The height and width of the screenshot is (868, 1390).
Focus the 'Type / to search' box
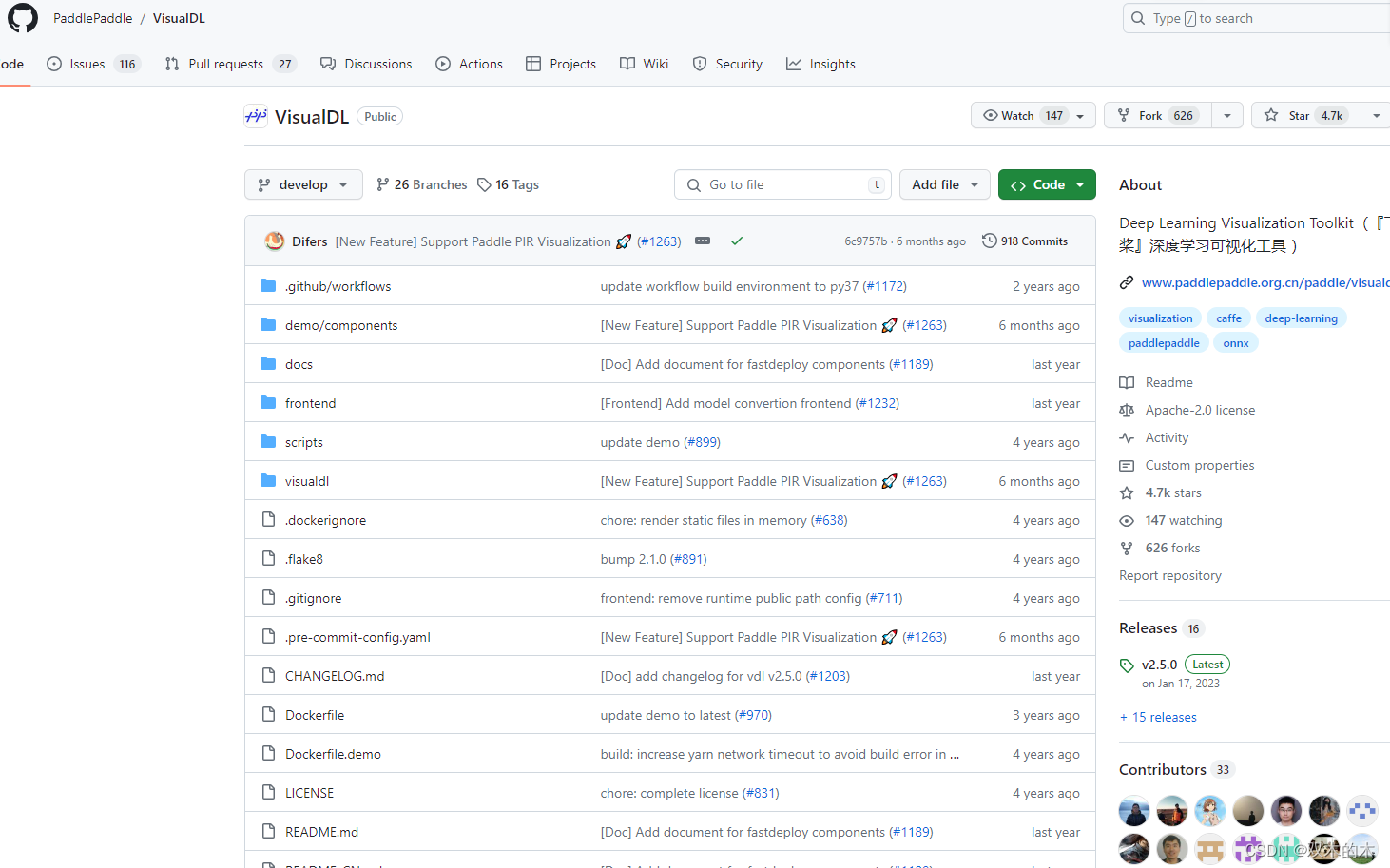1257,18
